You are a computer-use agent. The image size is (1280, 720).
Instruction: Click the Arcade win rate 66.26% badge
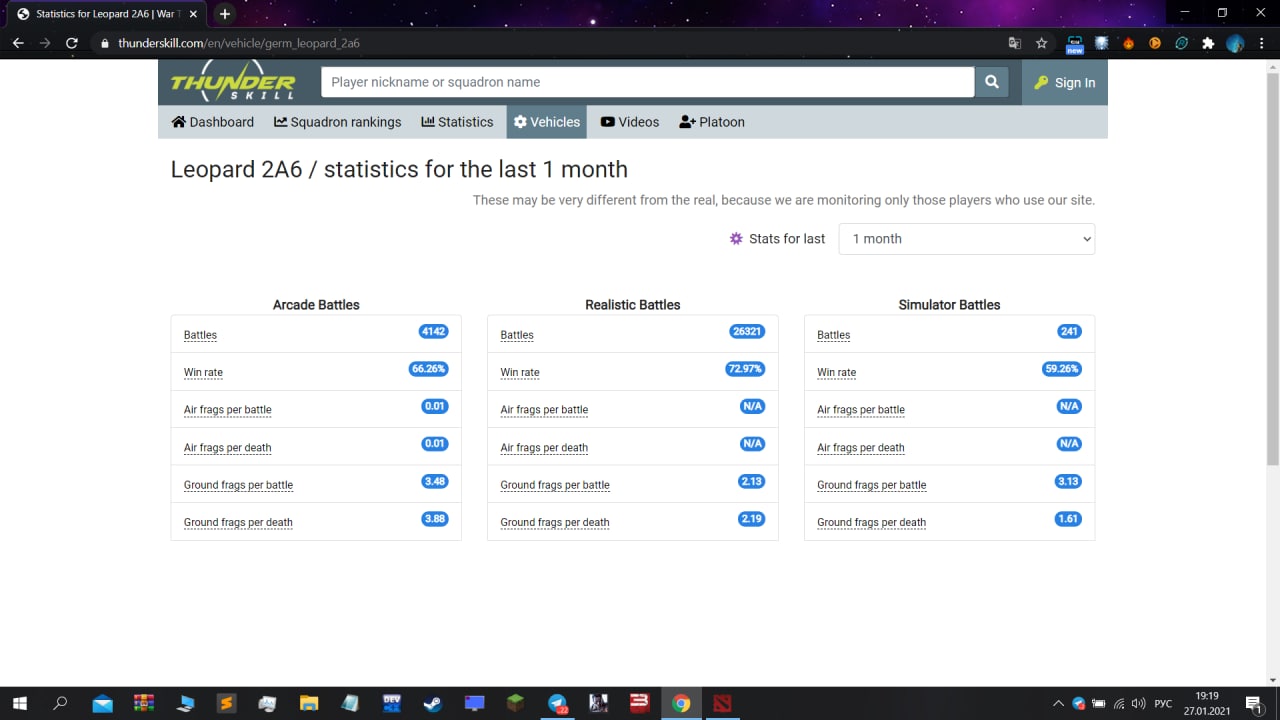(428, 369)
